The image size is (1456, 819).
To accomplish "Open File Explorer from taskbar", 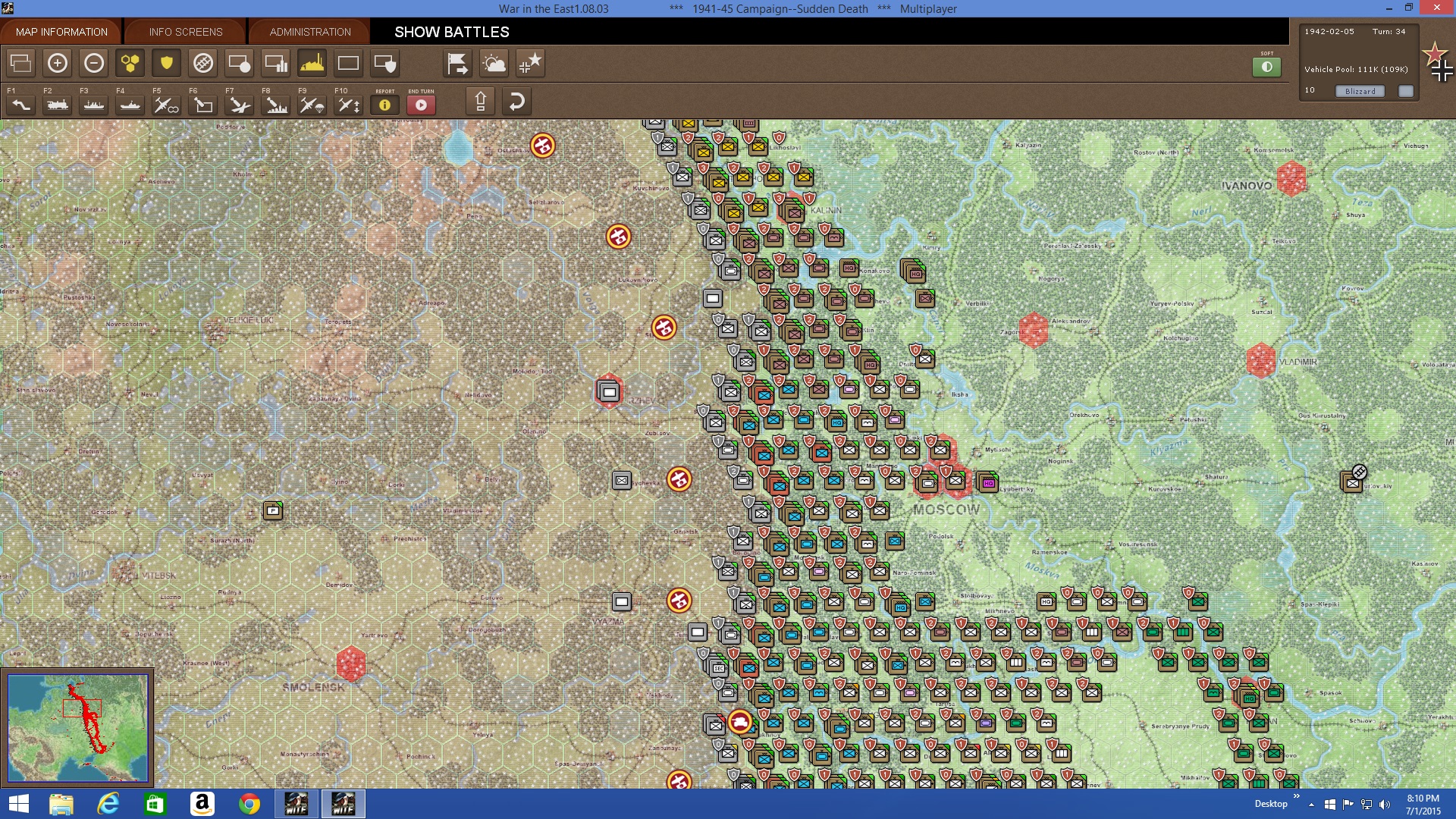I will [61, 804].
